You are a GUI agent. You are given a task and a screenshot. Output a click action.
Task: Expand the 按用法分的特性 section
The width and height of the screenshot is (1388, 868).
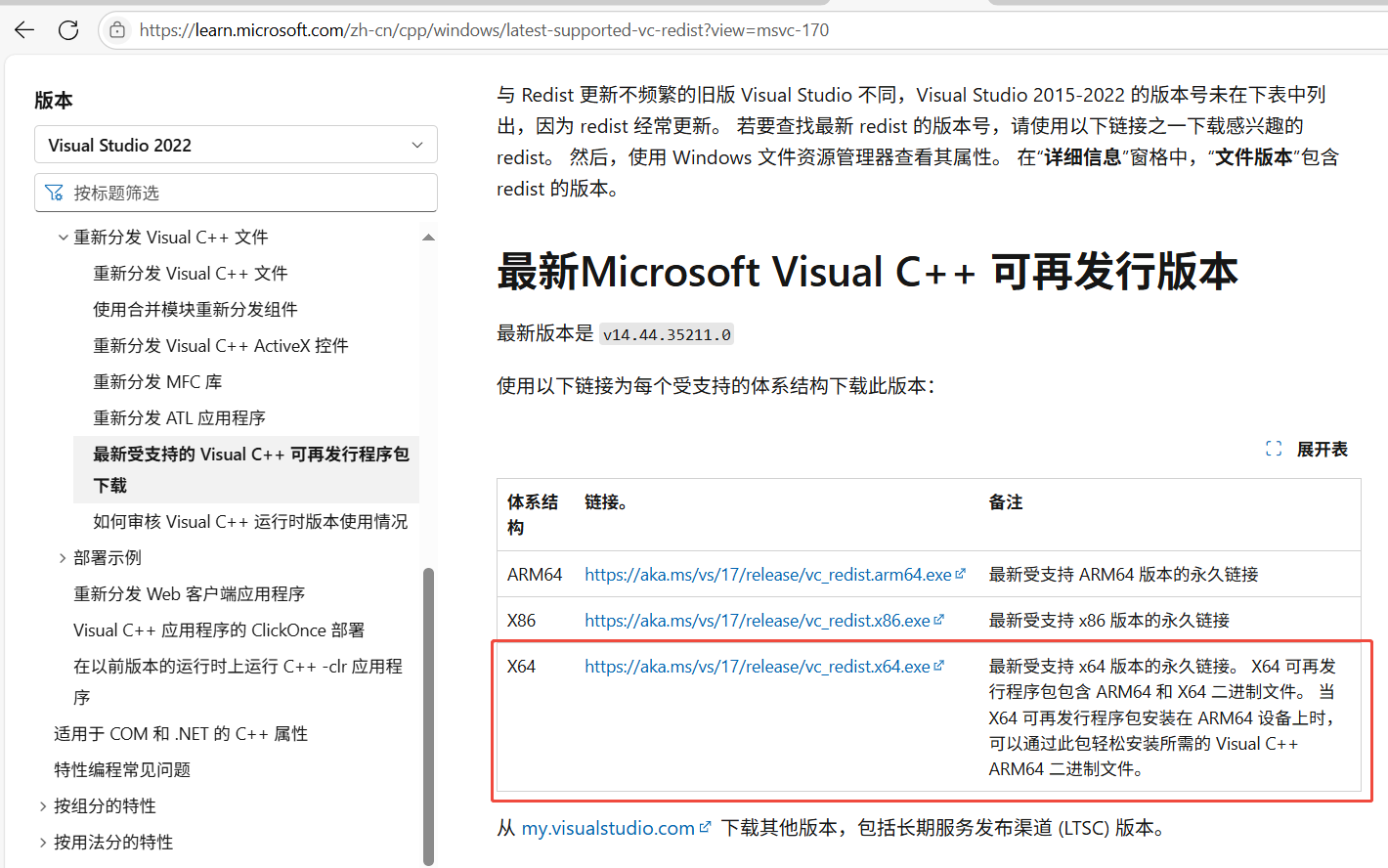[43, 843]
